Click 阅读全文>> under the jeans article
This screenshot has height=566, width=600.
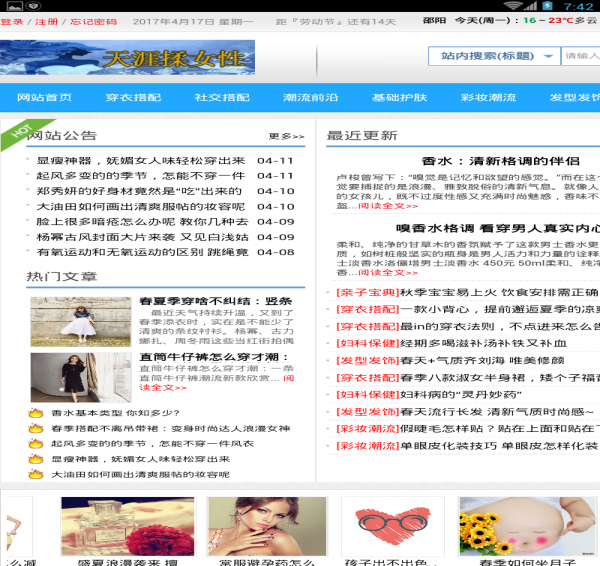(x=163, y=388)
